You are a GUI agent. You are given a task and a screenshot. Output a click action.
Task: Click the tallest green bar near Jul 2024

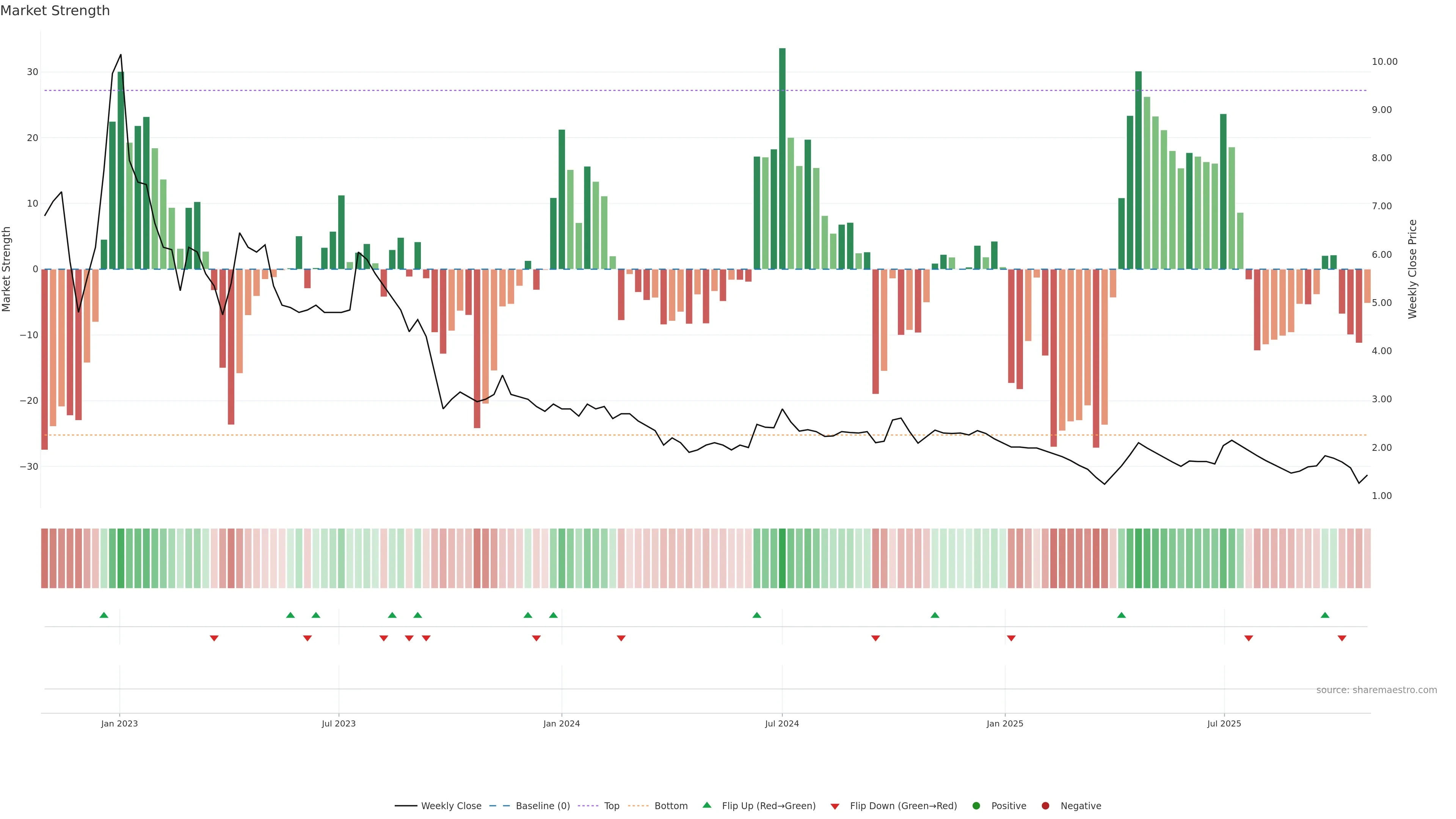point(782,158)
